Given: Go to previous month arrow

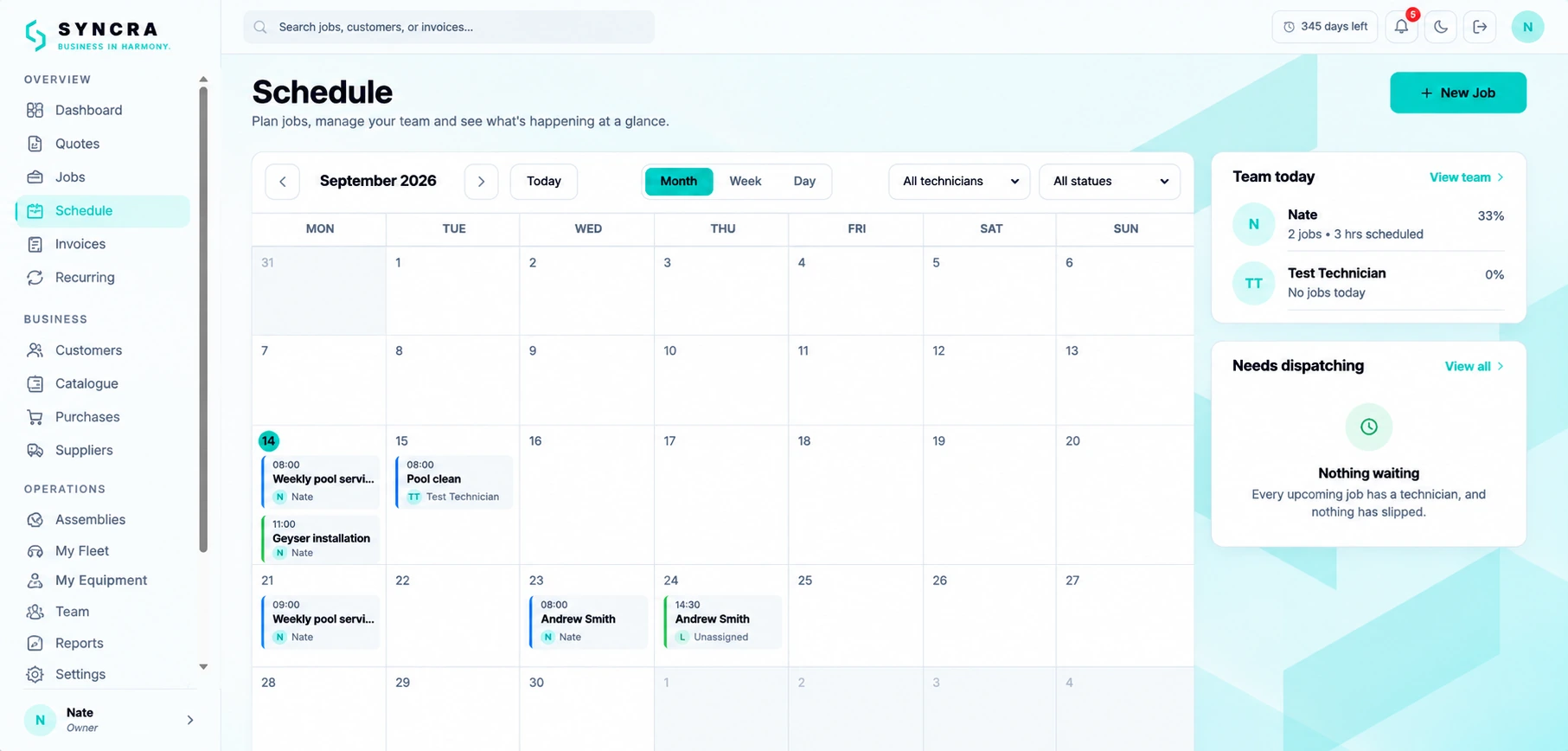Looking at the screenshot, I should 282,182.
